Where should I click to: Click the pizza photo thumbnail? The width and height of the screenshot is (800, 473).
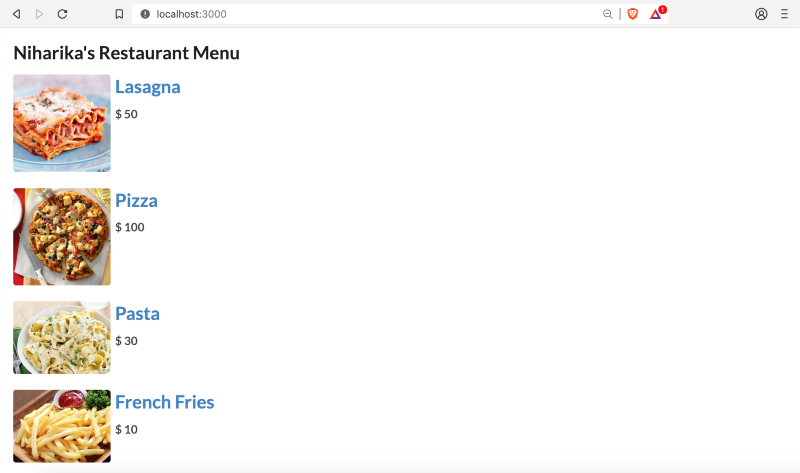[x=62, y=237]
